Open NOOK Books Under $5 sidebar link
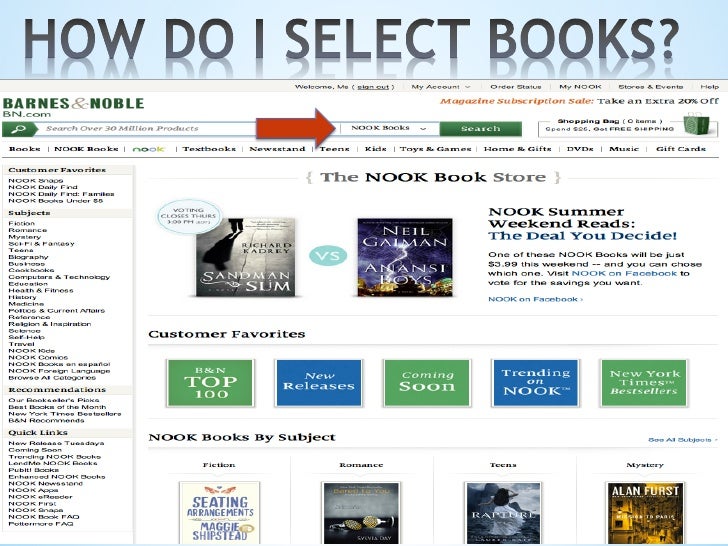Screen dimensions: 728x546 [56, 201]
